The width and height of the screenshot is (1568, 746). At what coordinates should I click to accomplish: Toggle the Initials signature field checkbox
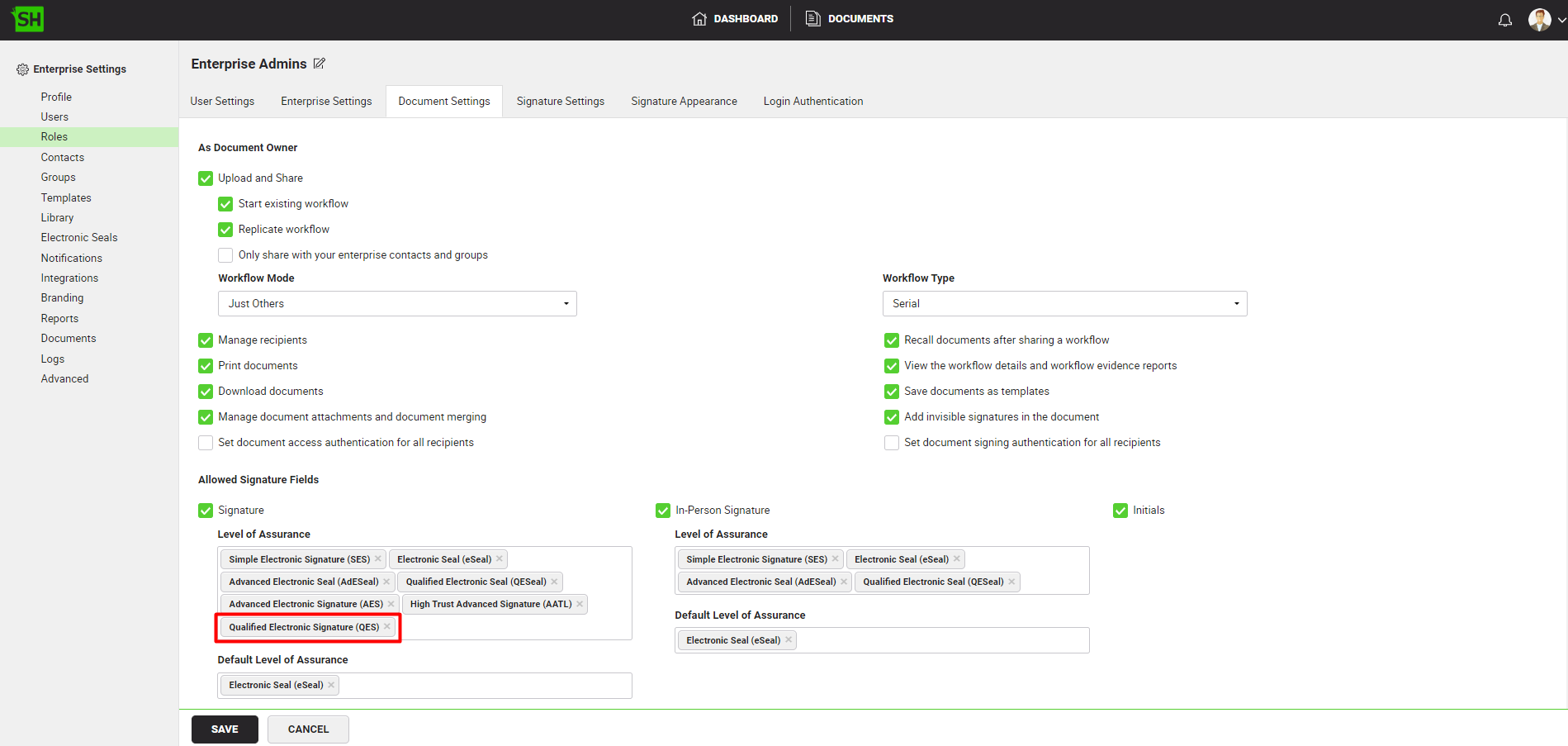1120,511
